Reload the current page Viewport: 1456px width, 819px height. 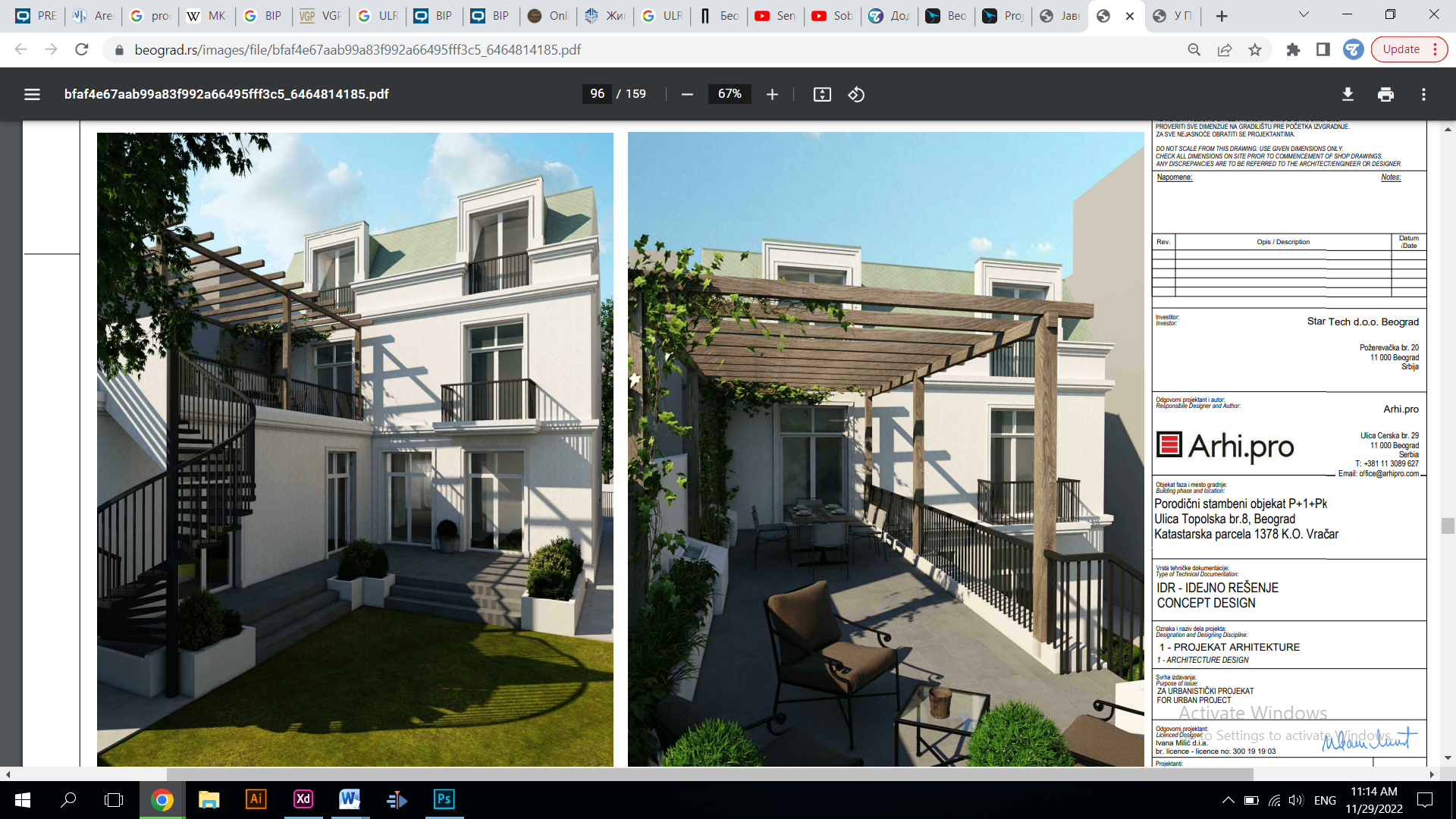[x=82, y=49]
